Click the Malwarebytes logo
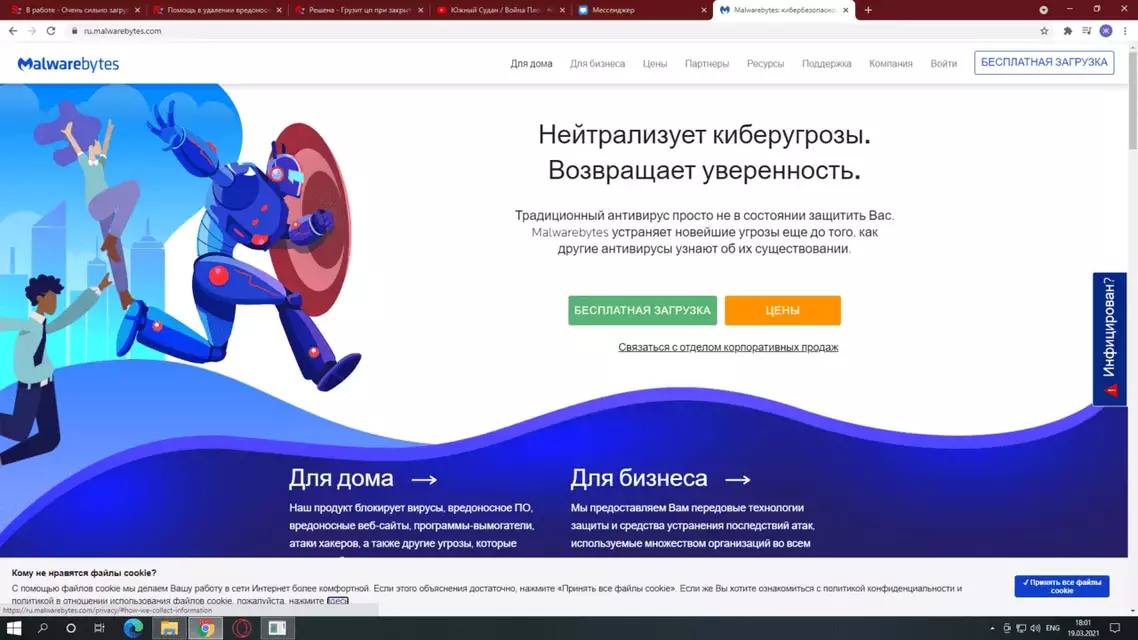The height and width of the screenshot is (640, 1138). point(68,64)
